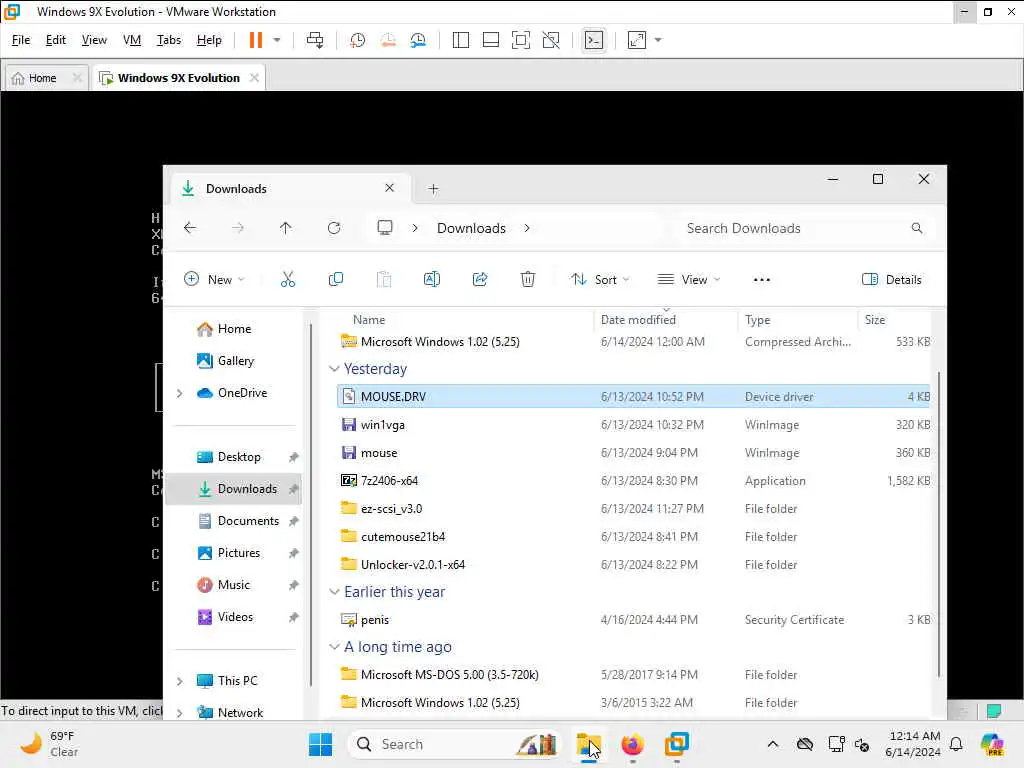Image resolution: width=1024 pixels, height=768 pixels.
Task: Expand the OneDrive tree node
Action: point(180,393)
